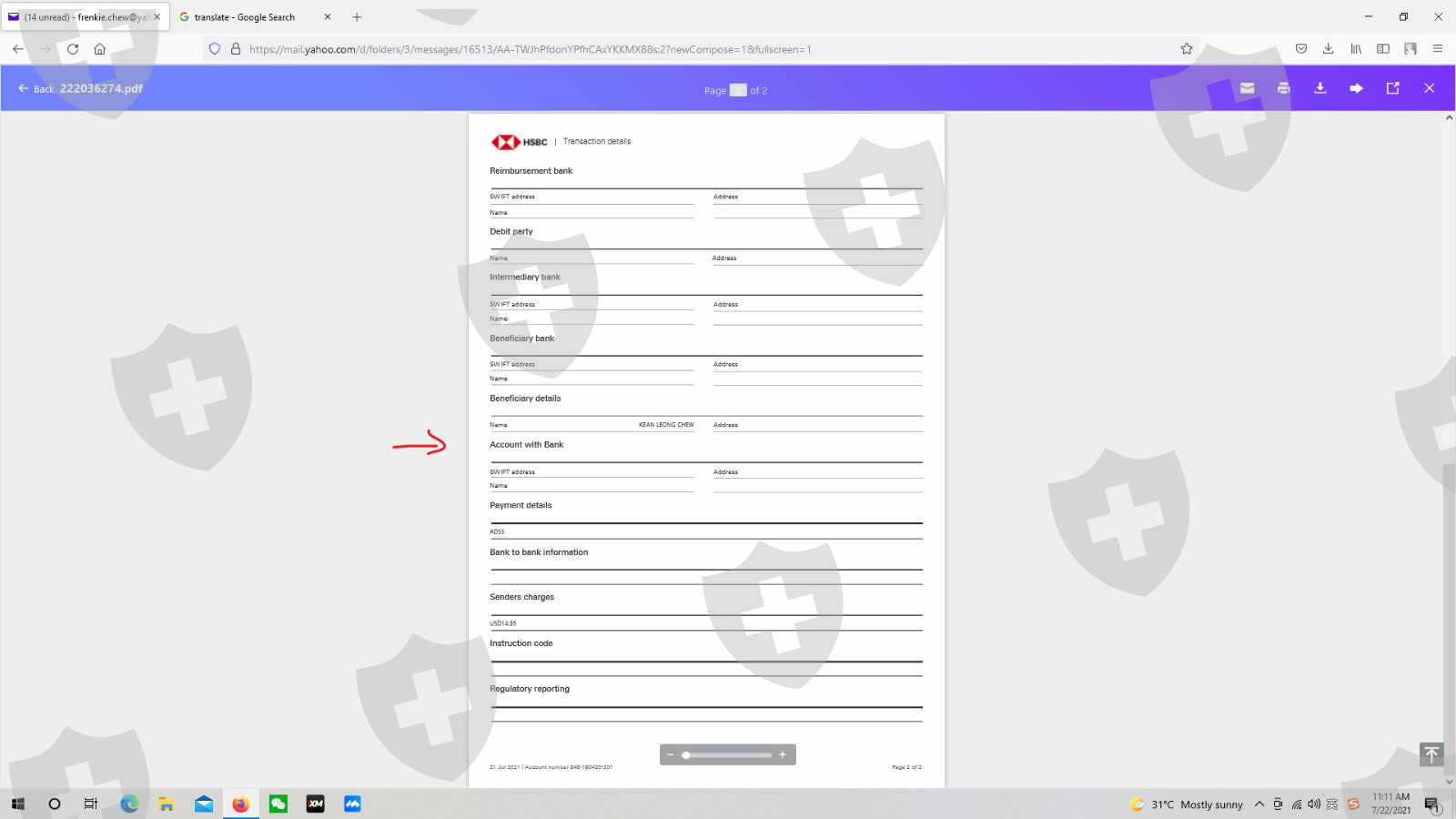Zoom in the PDF with the plus button

(x=783, y=754)
